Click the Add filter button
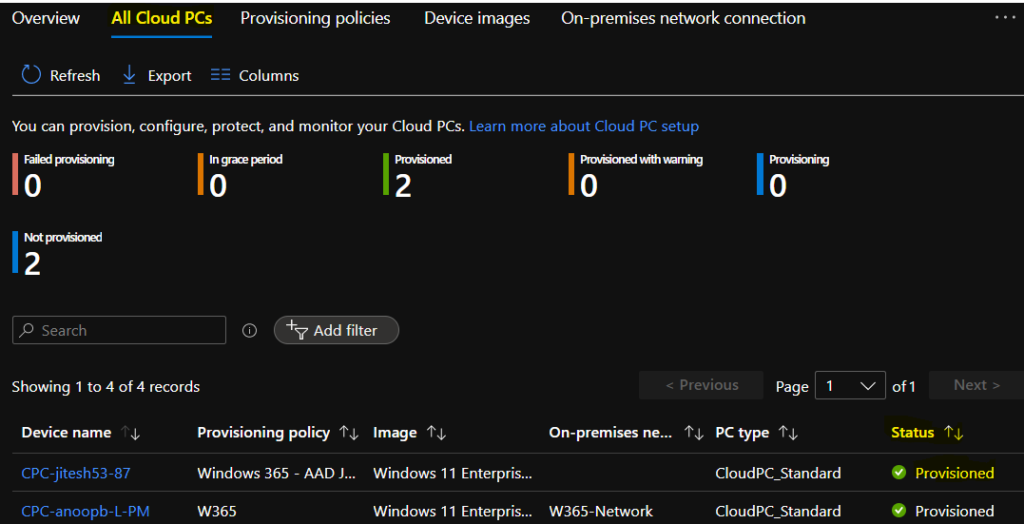Viewport: 1024px width, 524px height. (x=336, y=330)
